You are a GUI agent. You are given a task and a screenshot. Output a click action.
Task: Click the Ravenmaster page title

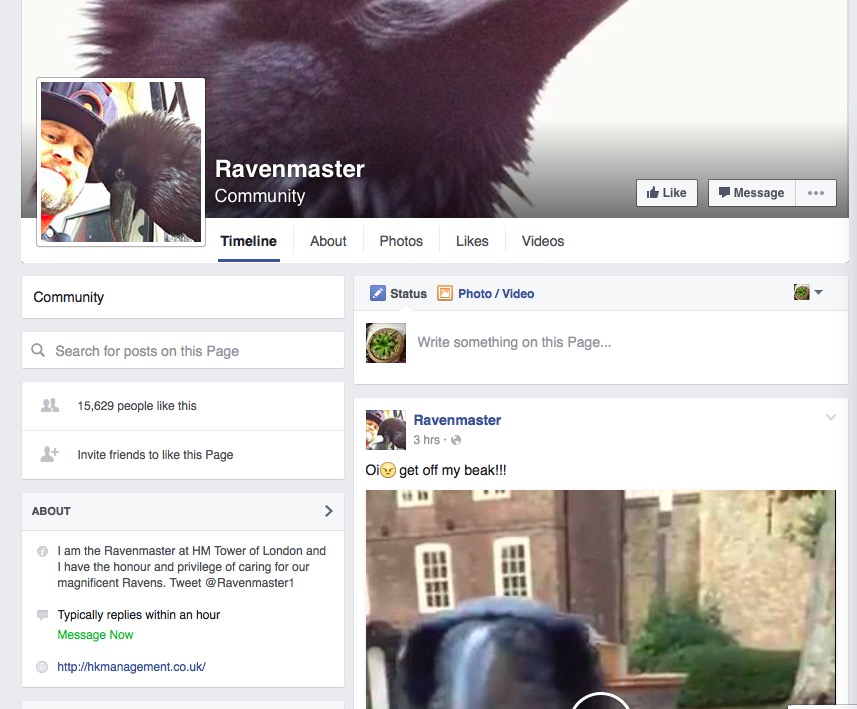[x=290, y=169]
